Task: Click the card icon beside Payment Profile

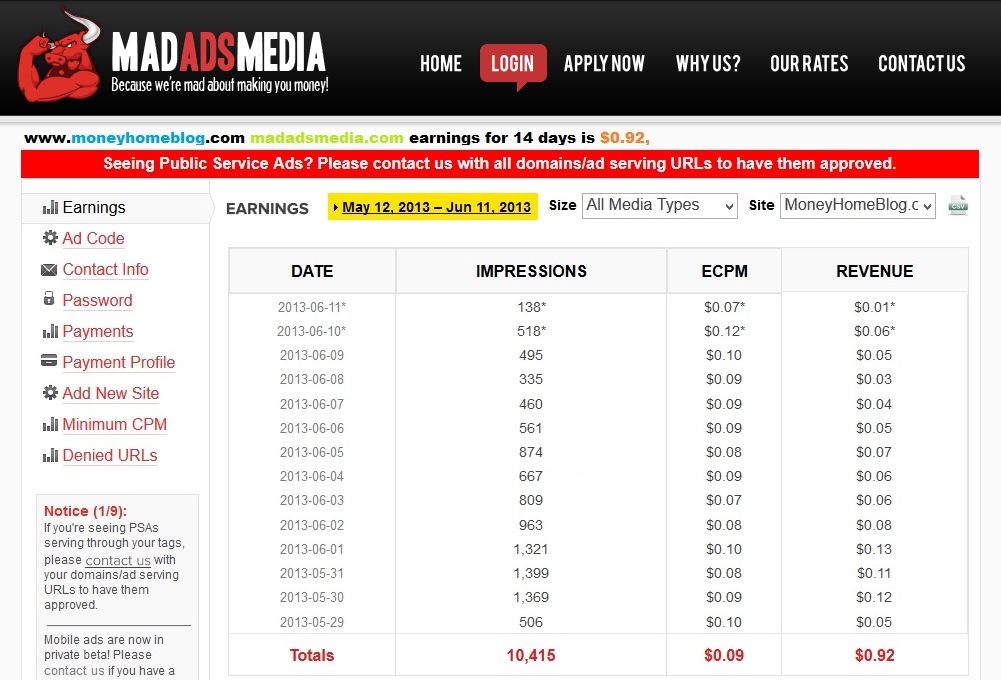Action: (x=49, y=361)
